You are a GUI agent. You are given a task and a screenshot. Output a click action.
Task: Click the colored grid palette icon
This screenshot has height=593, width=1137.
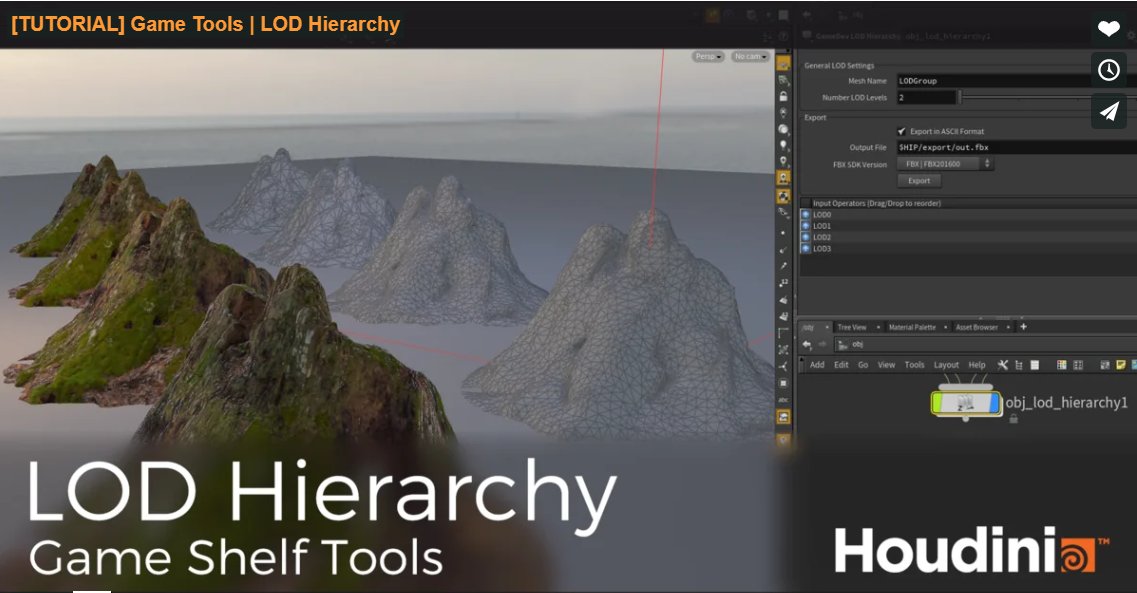click(1062, 365)
